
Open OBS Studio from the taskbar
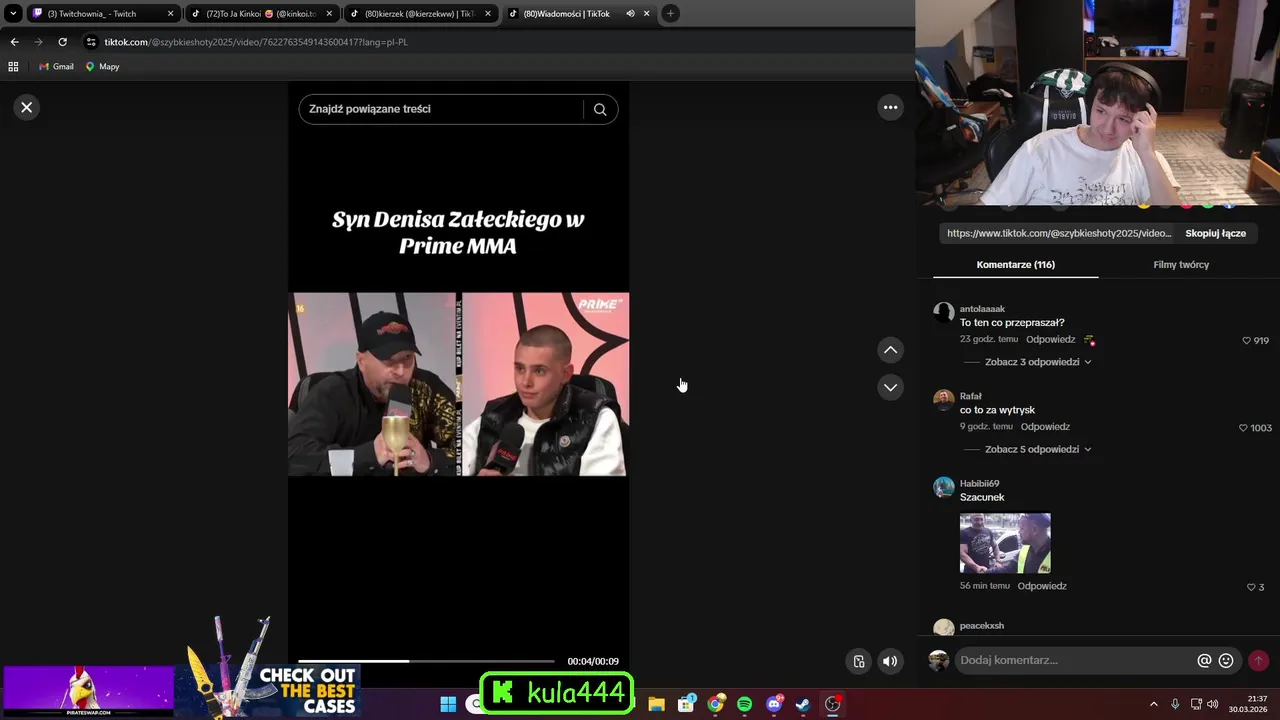[x=832, y=704]
